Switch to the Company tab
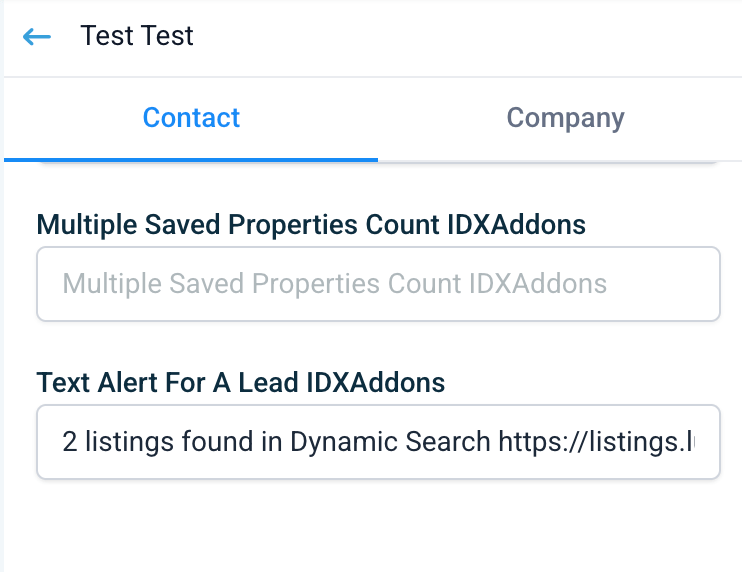The height and width of the screenshot is (572, 742). click(x=565, y=118)
